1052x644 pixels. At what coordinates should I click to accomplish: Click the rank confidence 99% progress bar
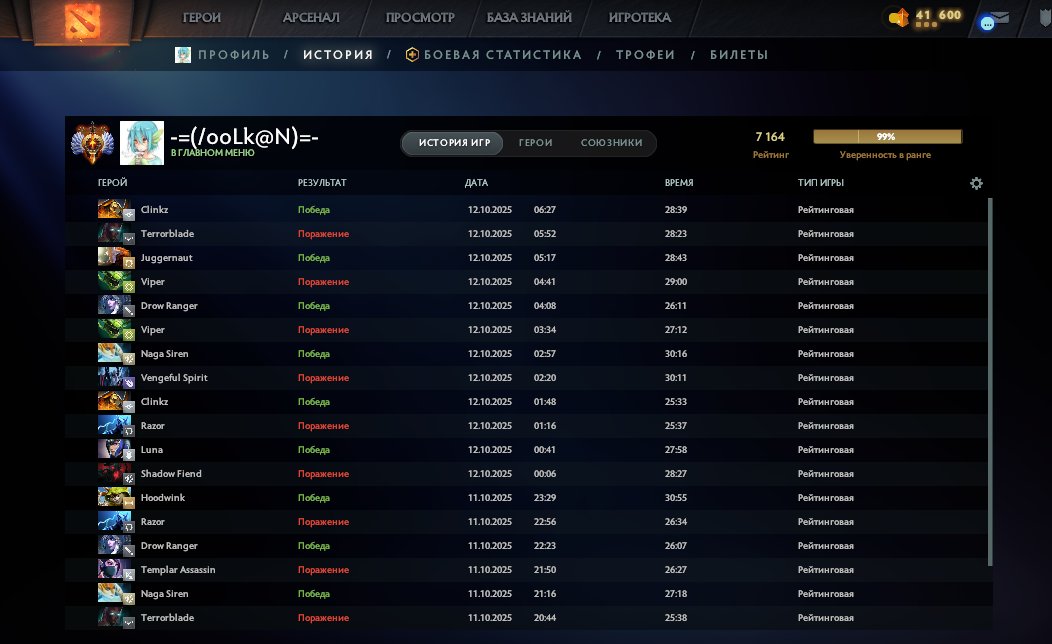(887, 137)
